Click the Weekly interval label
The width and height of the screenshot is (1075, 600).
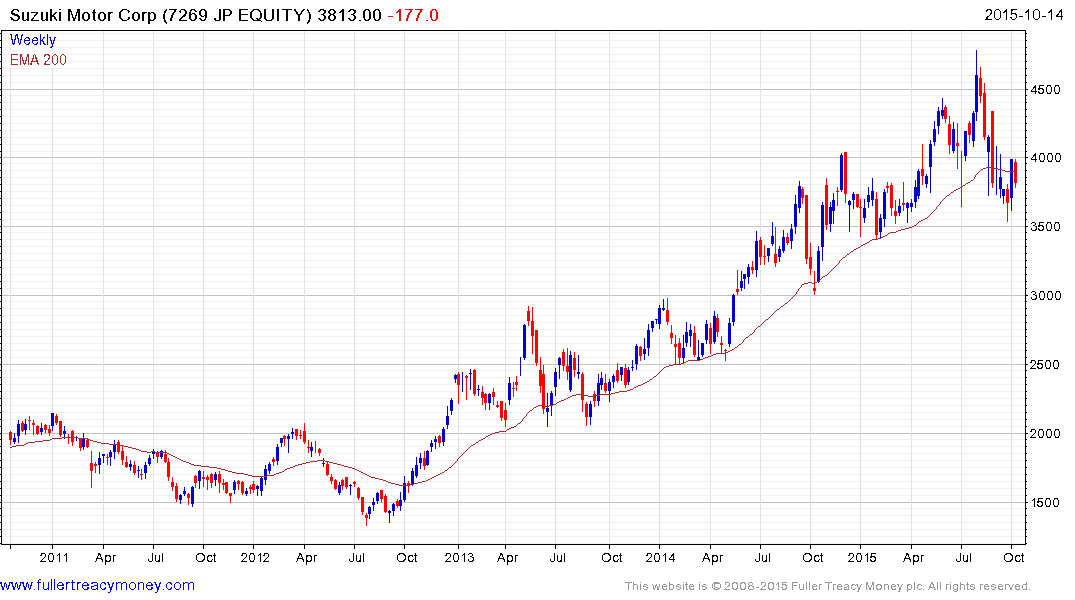click(33, 40)
